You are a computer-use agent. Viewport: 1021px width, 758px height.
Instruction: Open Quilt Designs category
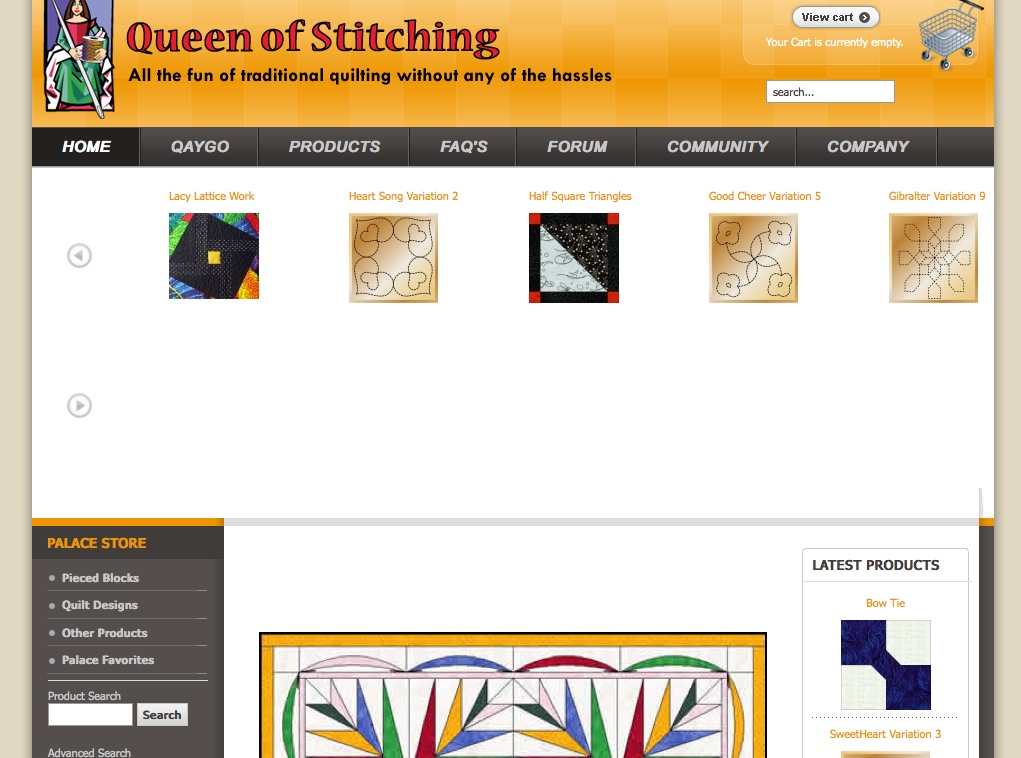tap(100, 605)
